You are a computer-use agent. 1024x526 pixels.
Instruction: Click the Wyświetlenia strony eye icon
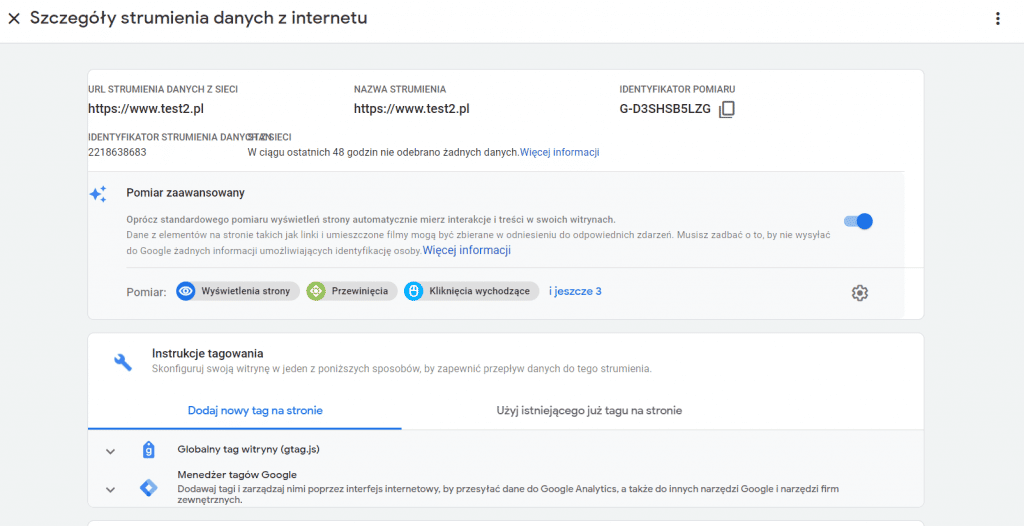[186, 291]
